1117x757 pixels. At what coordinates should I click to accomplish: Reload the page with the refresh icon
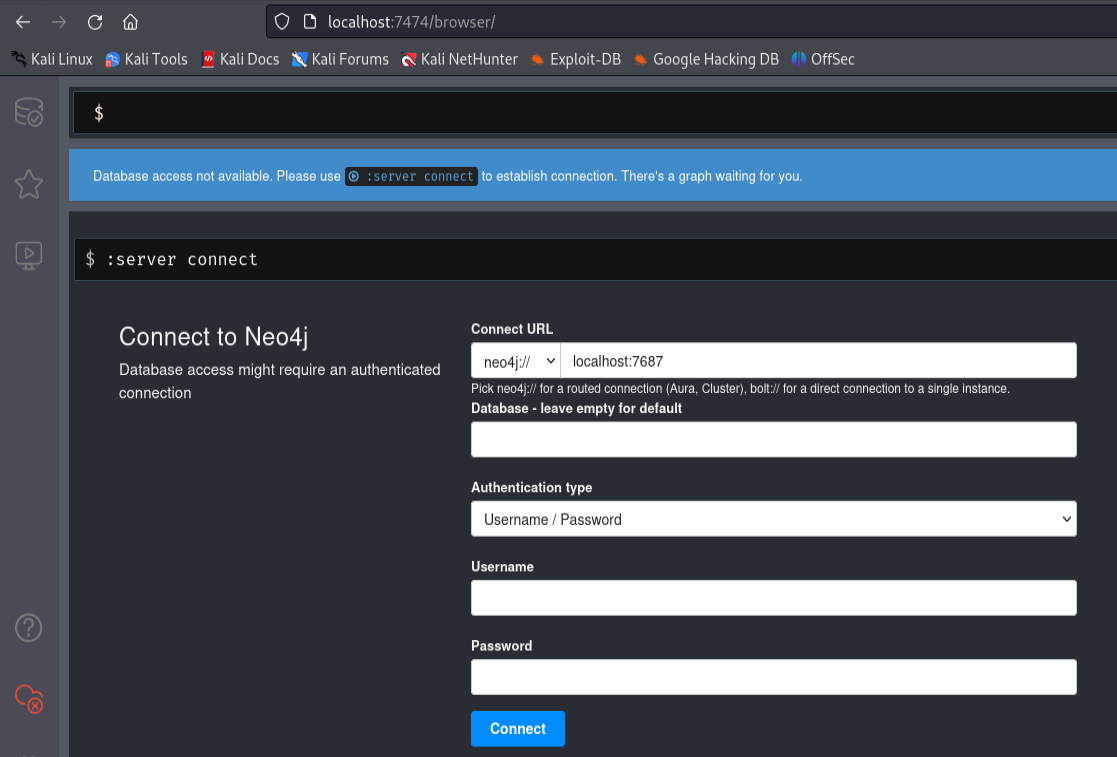pos(95,22)
